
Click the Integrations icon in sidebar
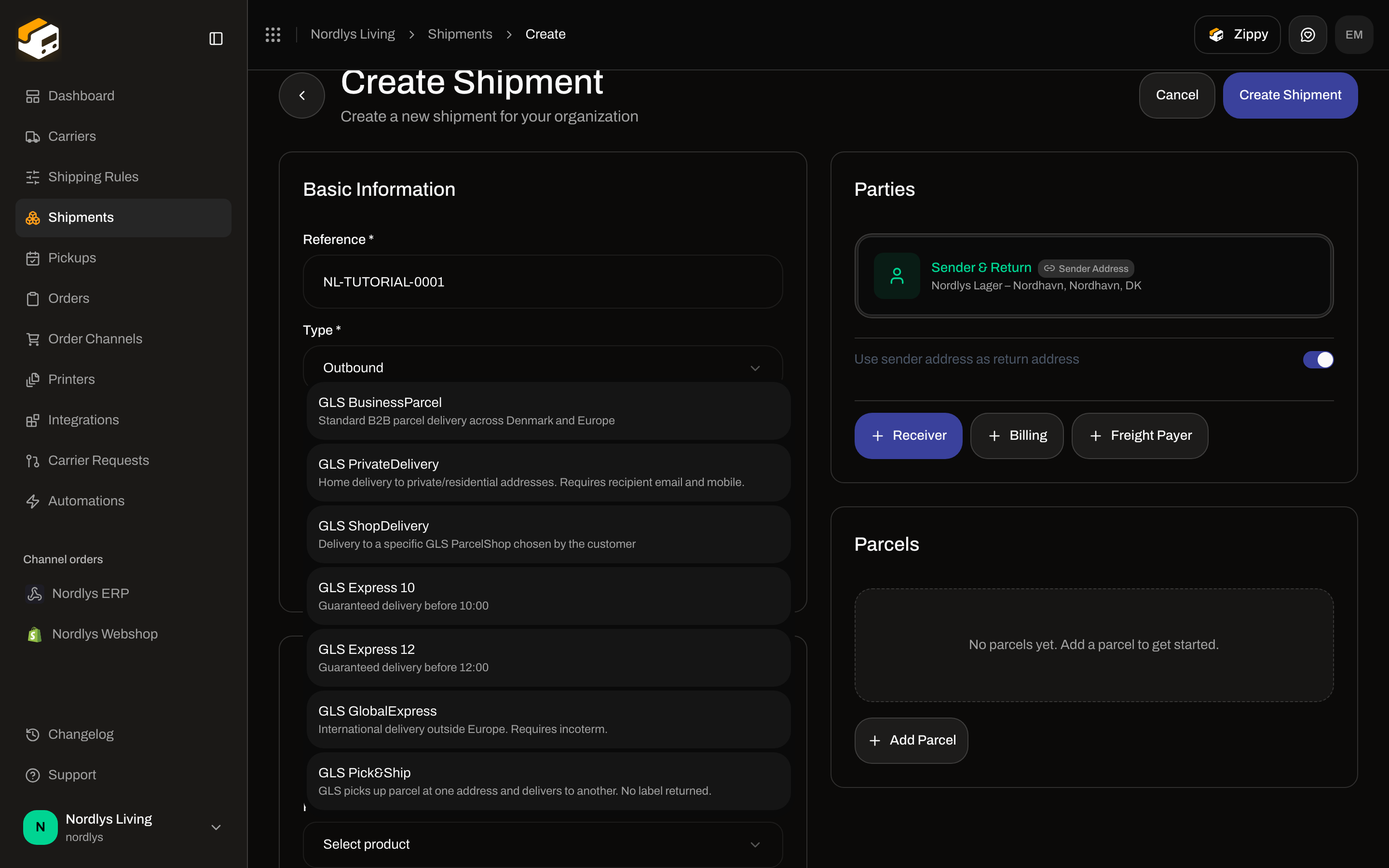point(33,420)
